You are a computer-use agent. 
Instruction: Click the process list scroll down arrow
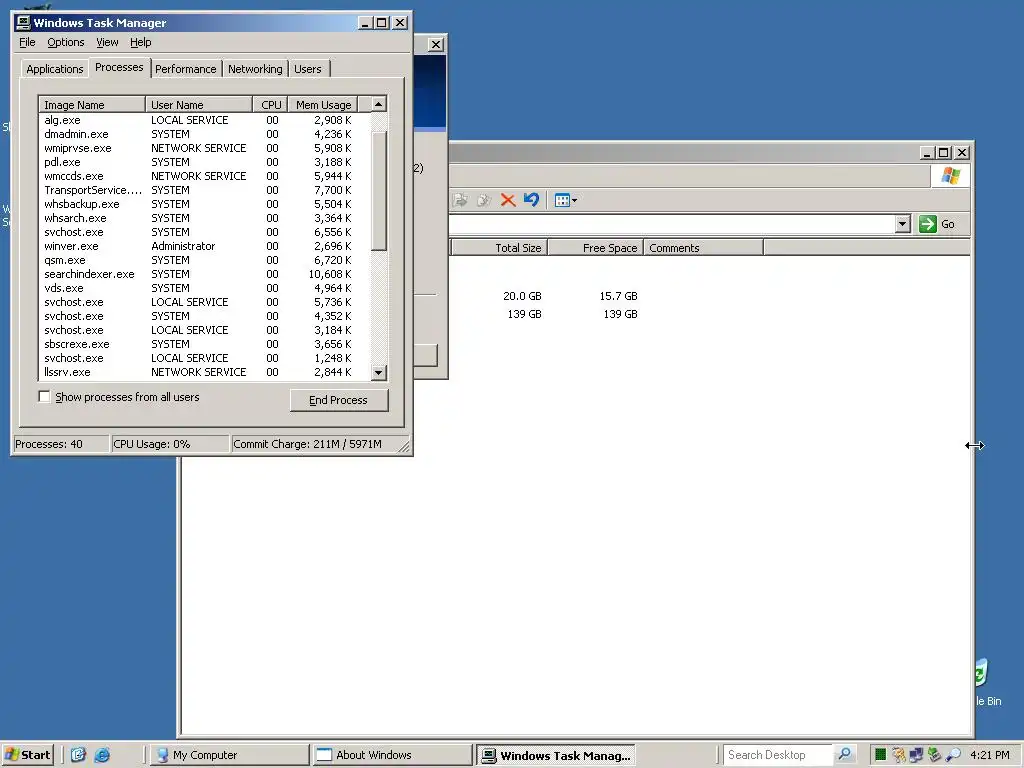tap(379, 373)
